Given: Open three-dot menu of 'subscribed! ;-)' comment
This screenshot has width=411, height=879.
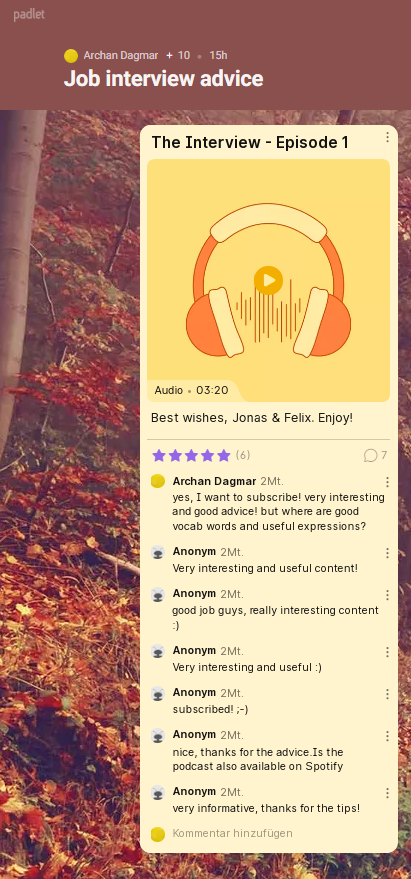Looking at the screenshot, I should point(387,694).
